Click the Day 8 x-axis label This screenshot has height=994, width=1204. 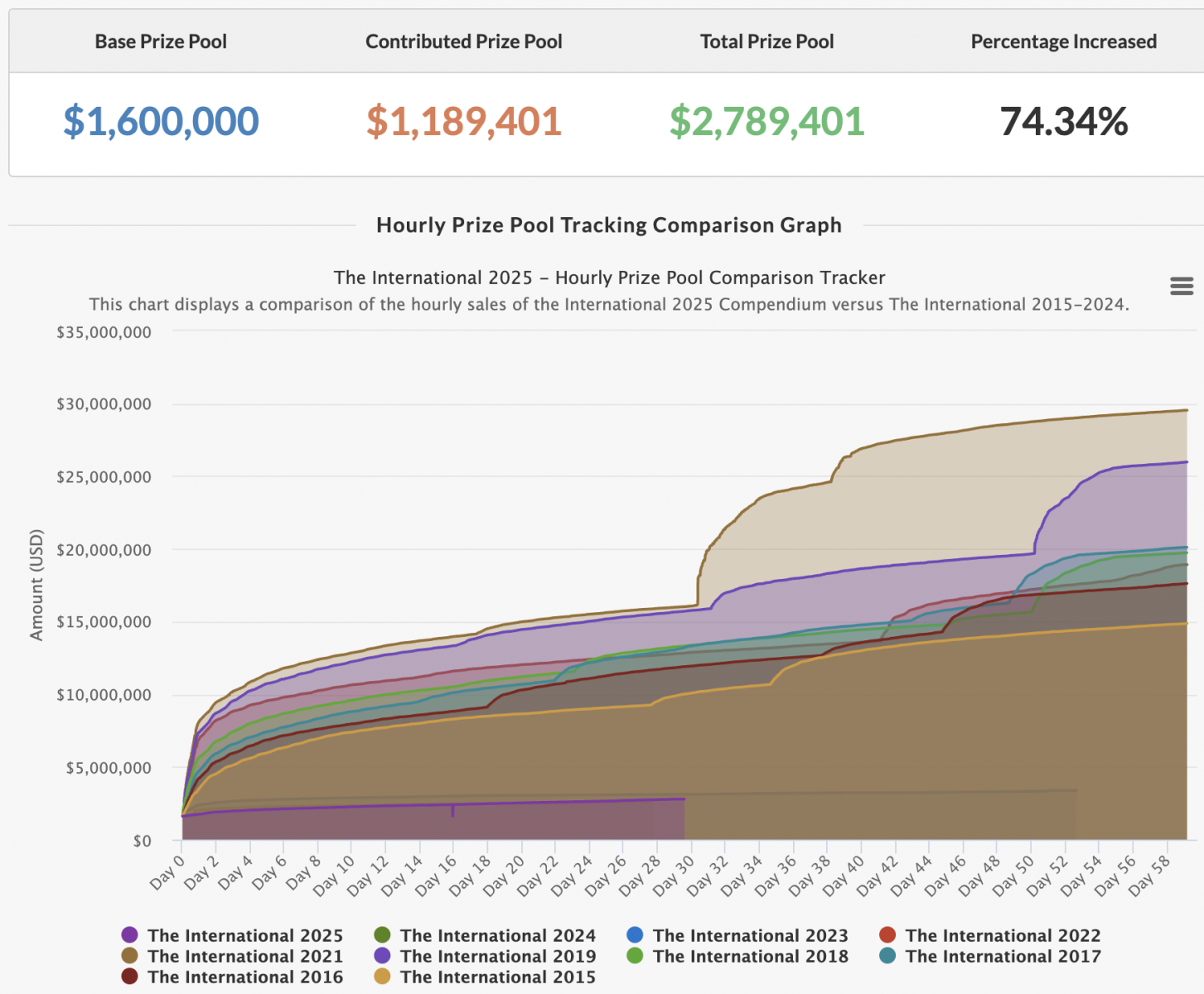tap(303, 872)
